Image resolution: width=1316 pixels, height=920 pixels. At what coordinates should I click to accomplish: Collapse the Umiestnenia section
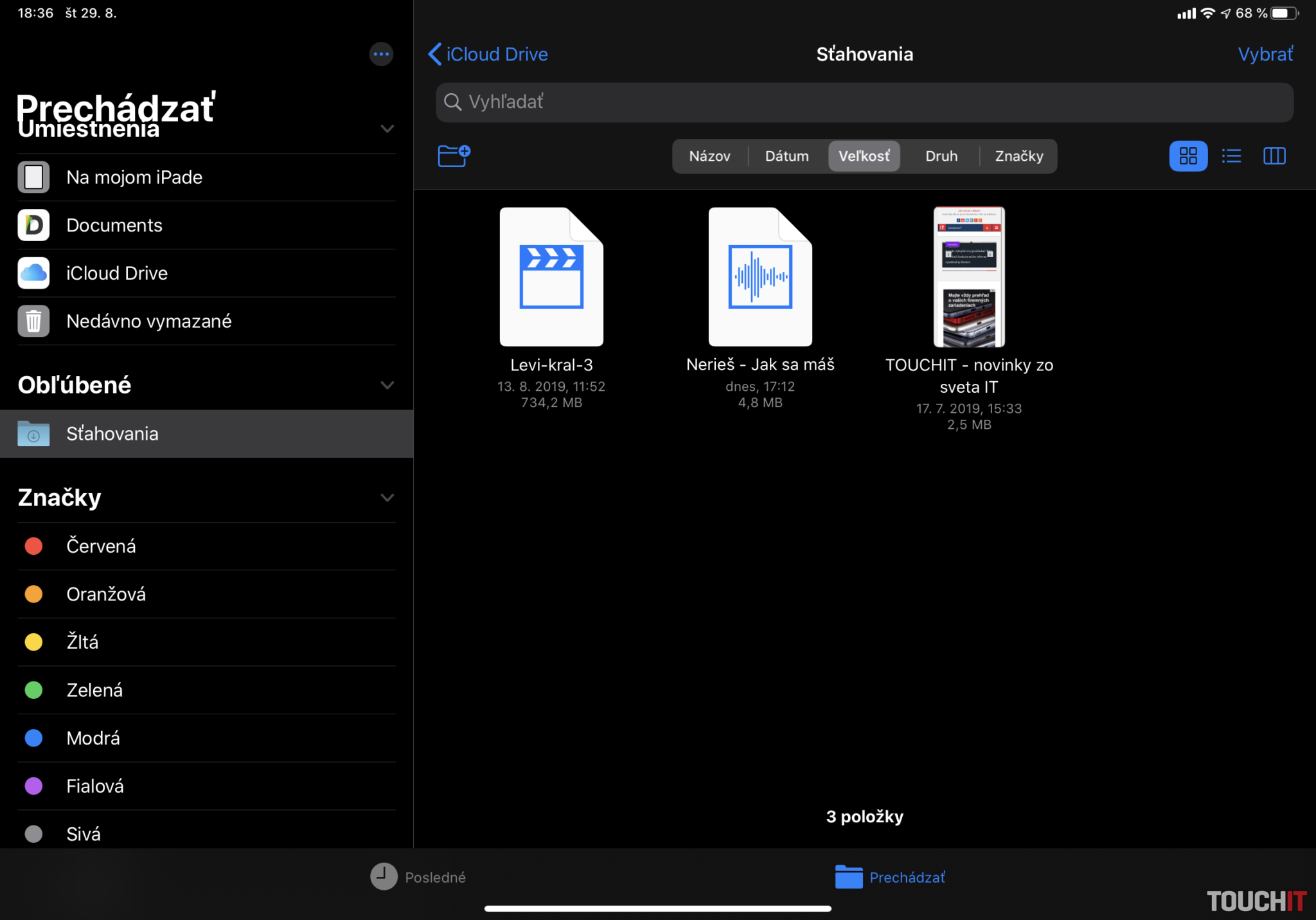[387, 129]
